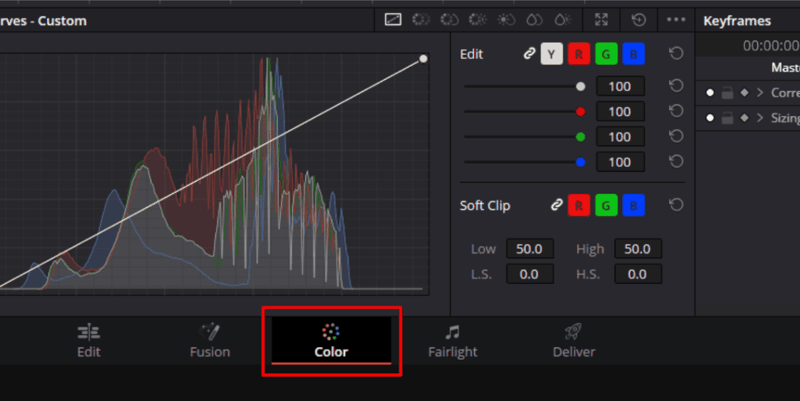Open the Edit page
The width and height of the screenshot is (800, 401).
click(89, 341)
